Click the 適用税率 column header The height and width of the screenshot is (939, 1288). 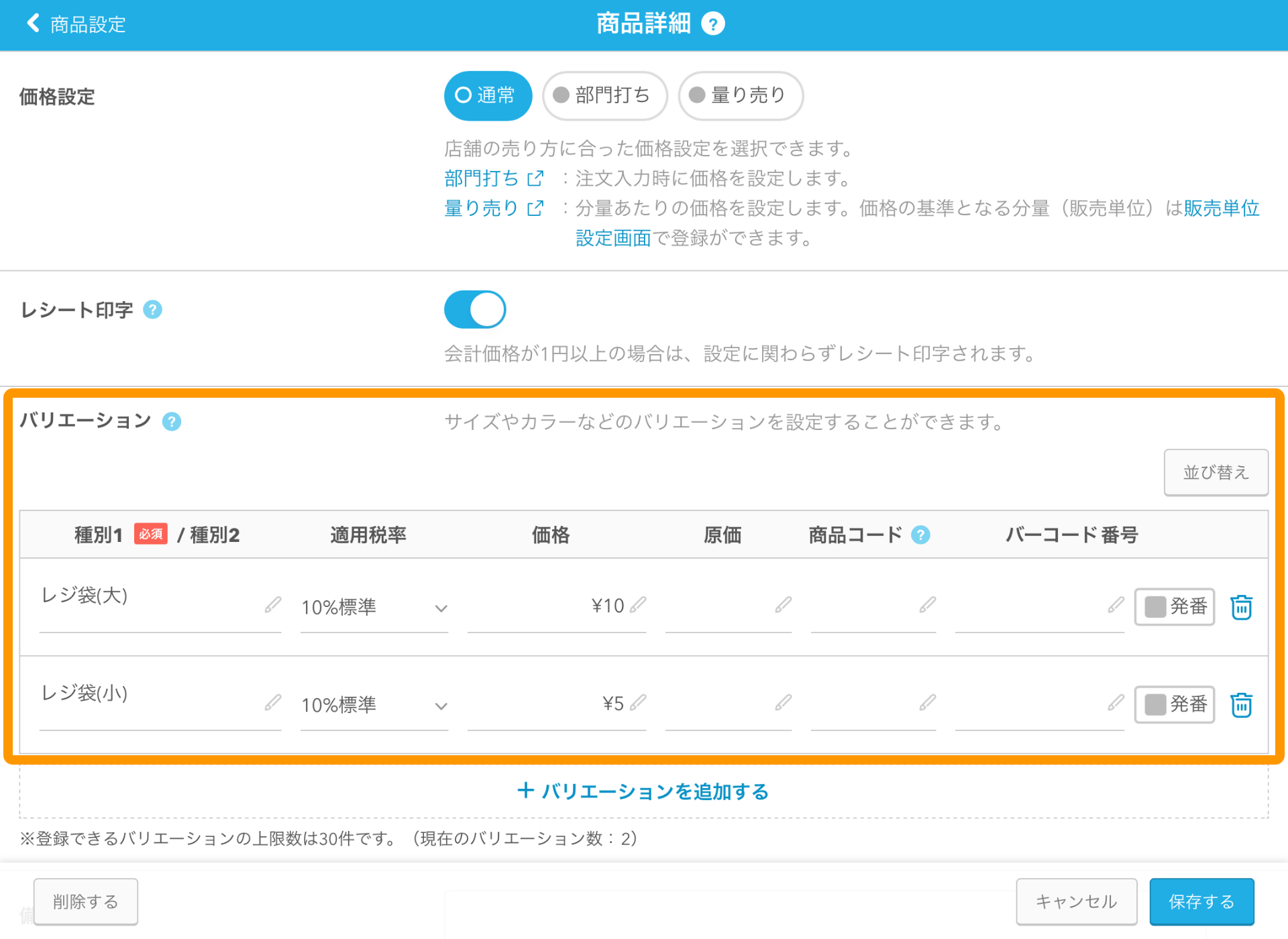pos(368,535)
